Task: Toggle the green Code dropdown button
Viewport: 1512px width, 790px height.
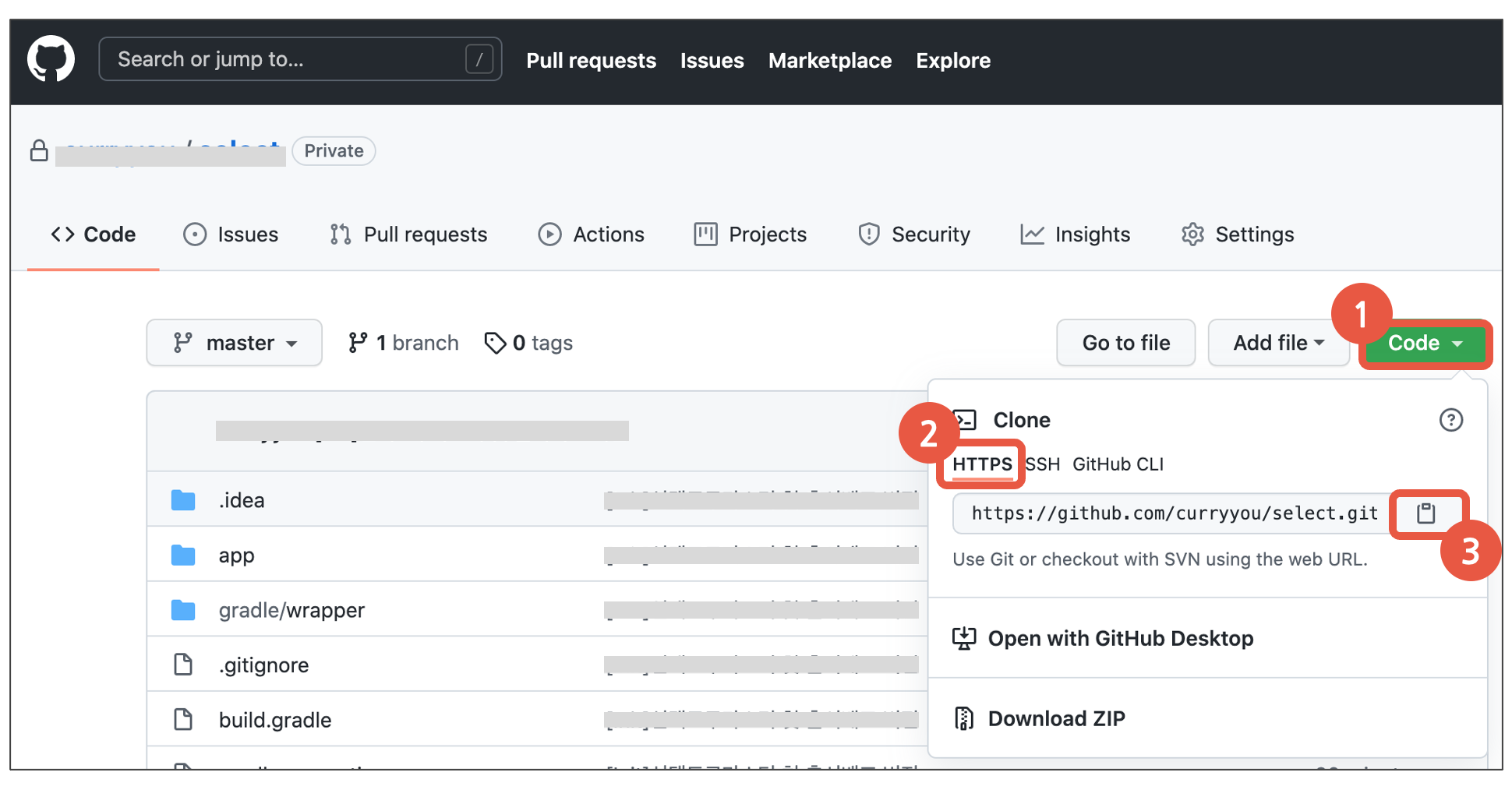Action: [1425, 343]
